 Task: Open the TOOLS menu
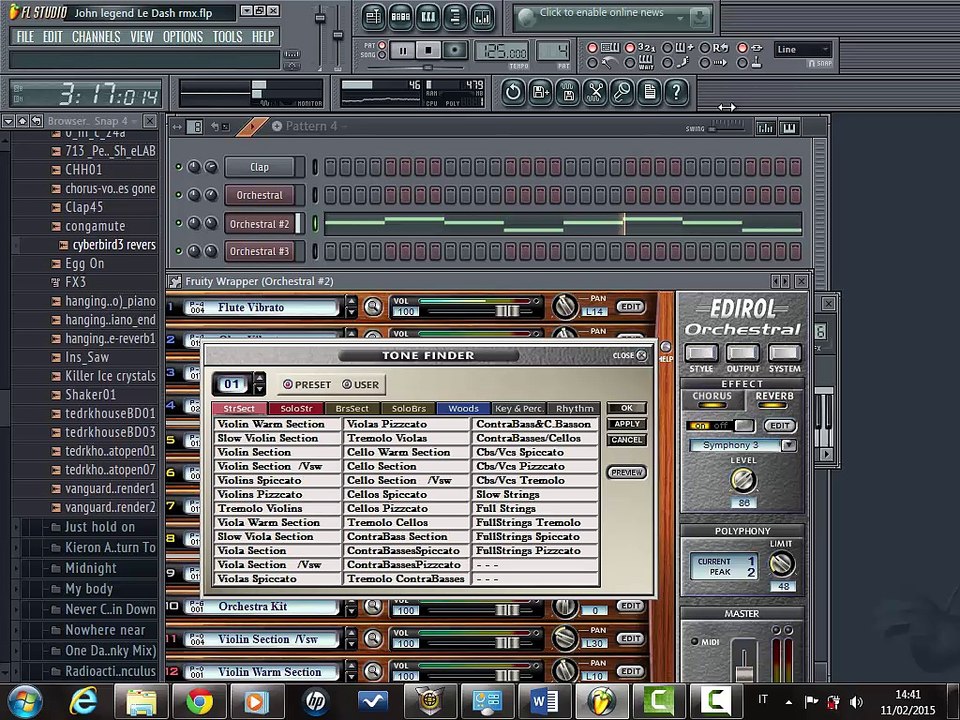pyautogui.click(x=227, y=37)
